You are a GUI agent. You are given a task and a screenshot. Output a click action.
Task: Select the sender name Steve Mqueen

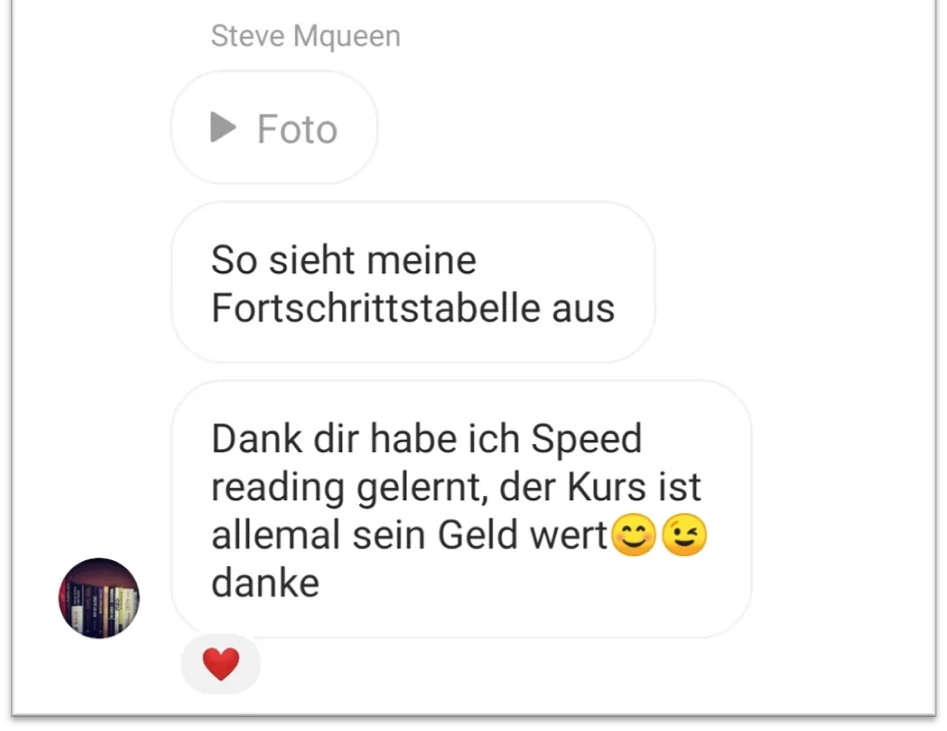click(x=306, y=36)
